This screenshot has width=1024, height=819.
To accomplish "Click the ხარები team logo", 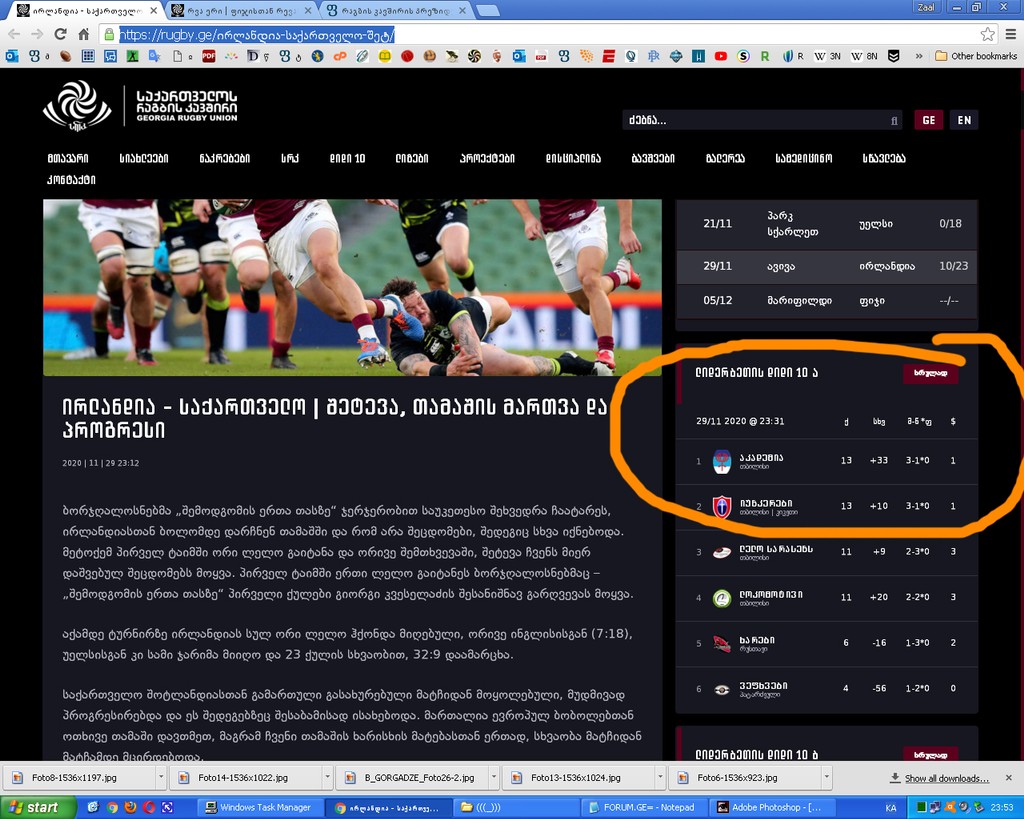I will [x=722, y=643].
